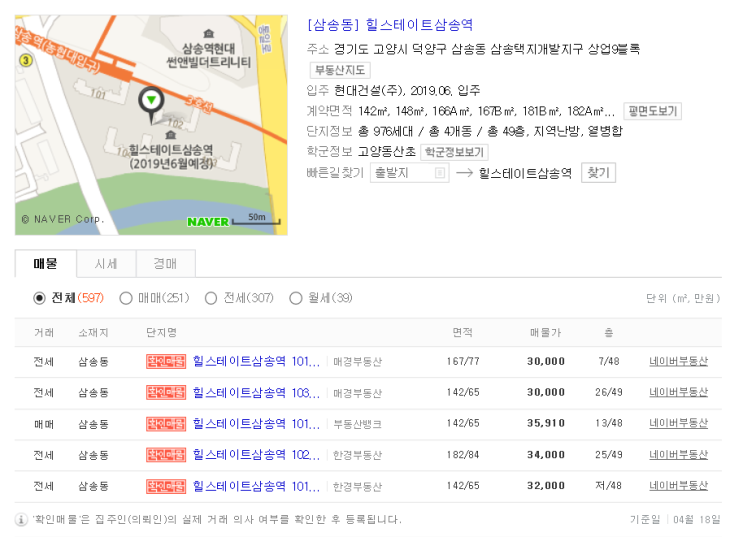Screen dimensions: 743x537
Task: Click the 출발지 input field
Action: [x=409, y=173]
